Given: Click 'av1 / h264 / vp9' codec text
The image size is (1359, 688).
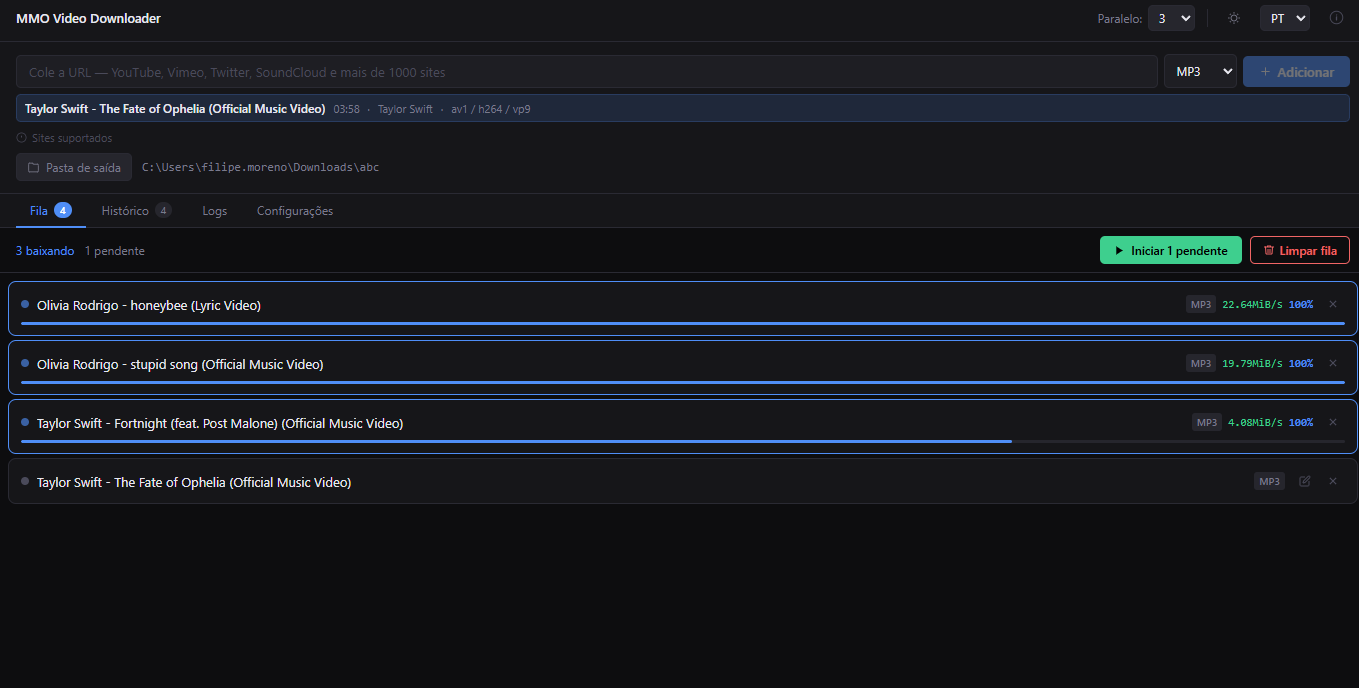Looking at the screenshot, I should 491,109.
